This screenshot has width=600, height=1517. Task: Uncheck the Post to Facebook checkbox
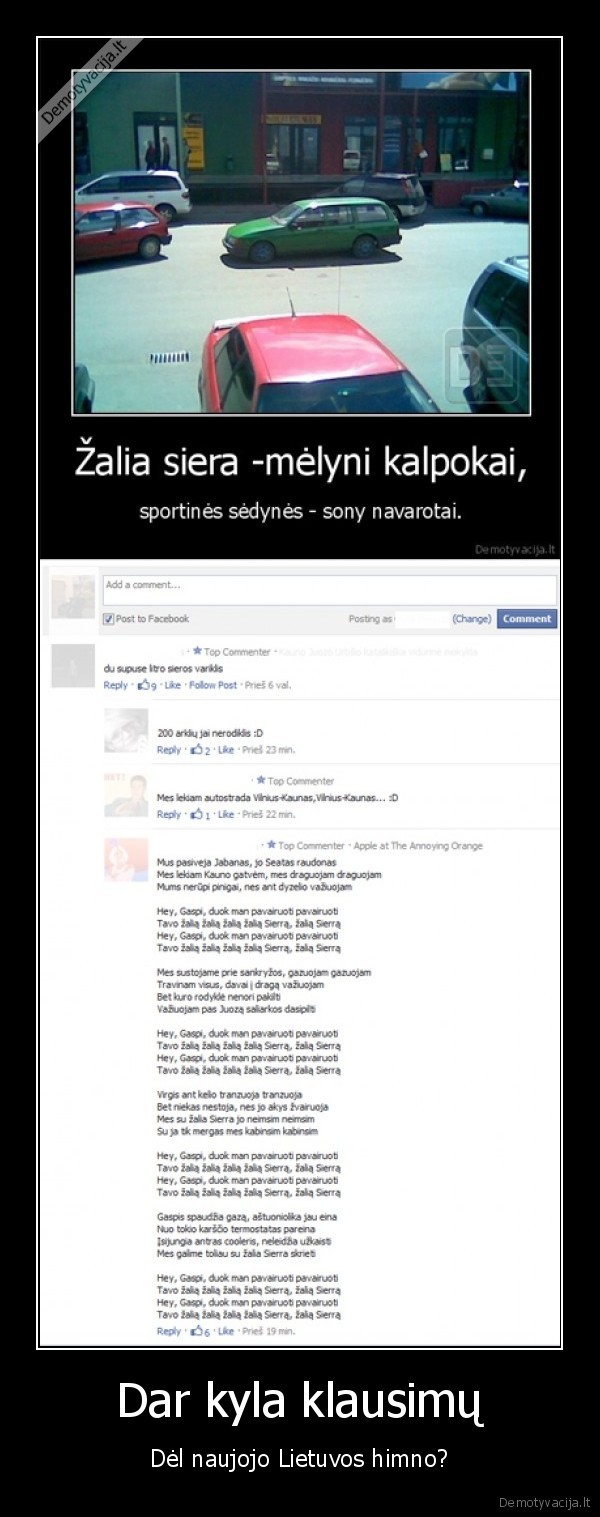coord(109,619)
